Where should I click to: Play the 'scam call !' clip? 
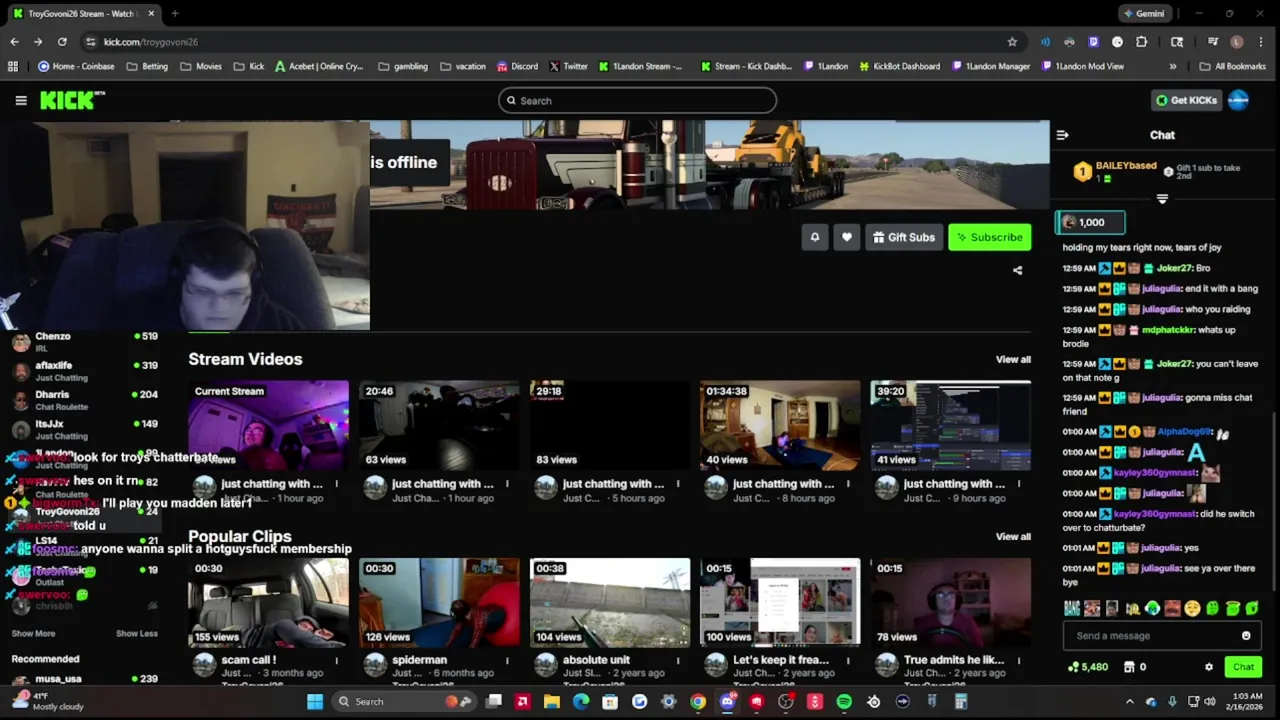(268, 602)
